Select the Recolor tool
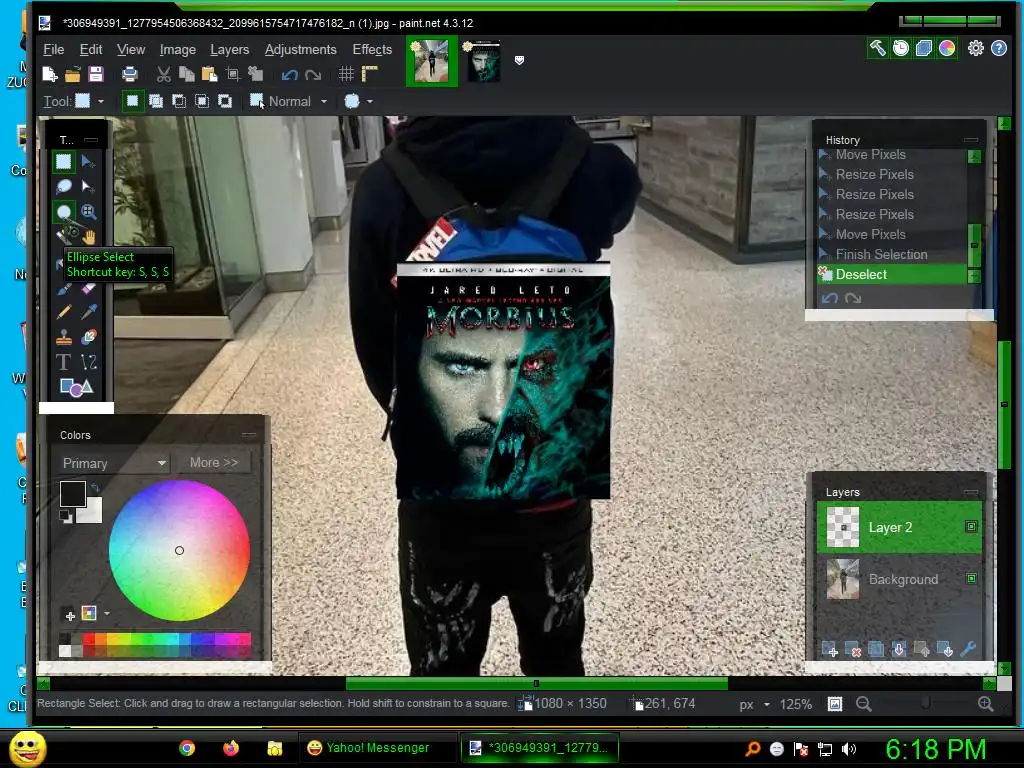 pos(88,337)
